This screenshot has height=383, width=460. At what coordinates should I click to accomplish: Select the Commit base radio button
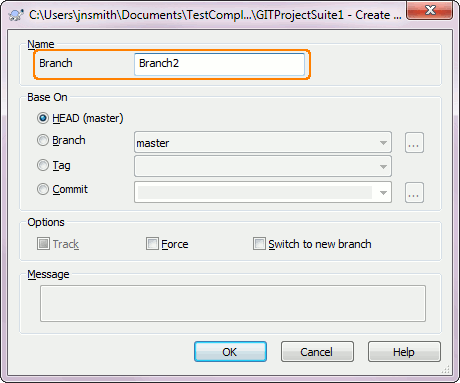[43, 189]
